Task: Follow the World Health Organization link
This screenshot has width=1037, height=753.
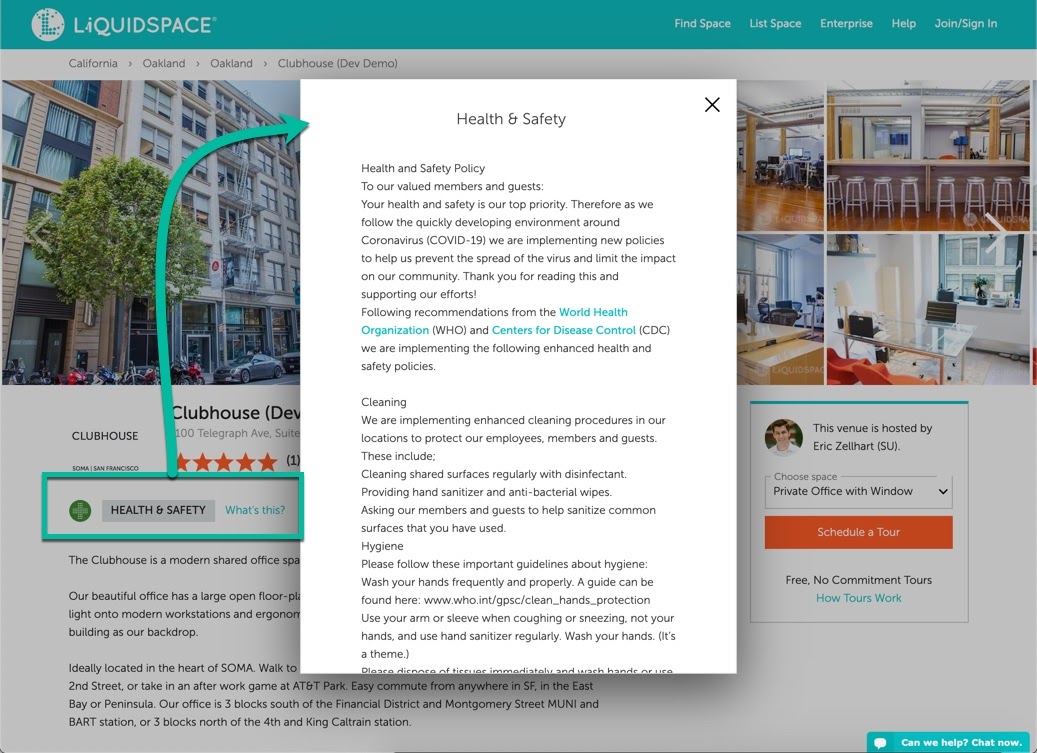Action: tap(593, 313)
